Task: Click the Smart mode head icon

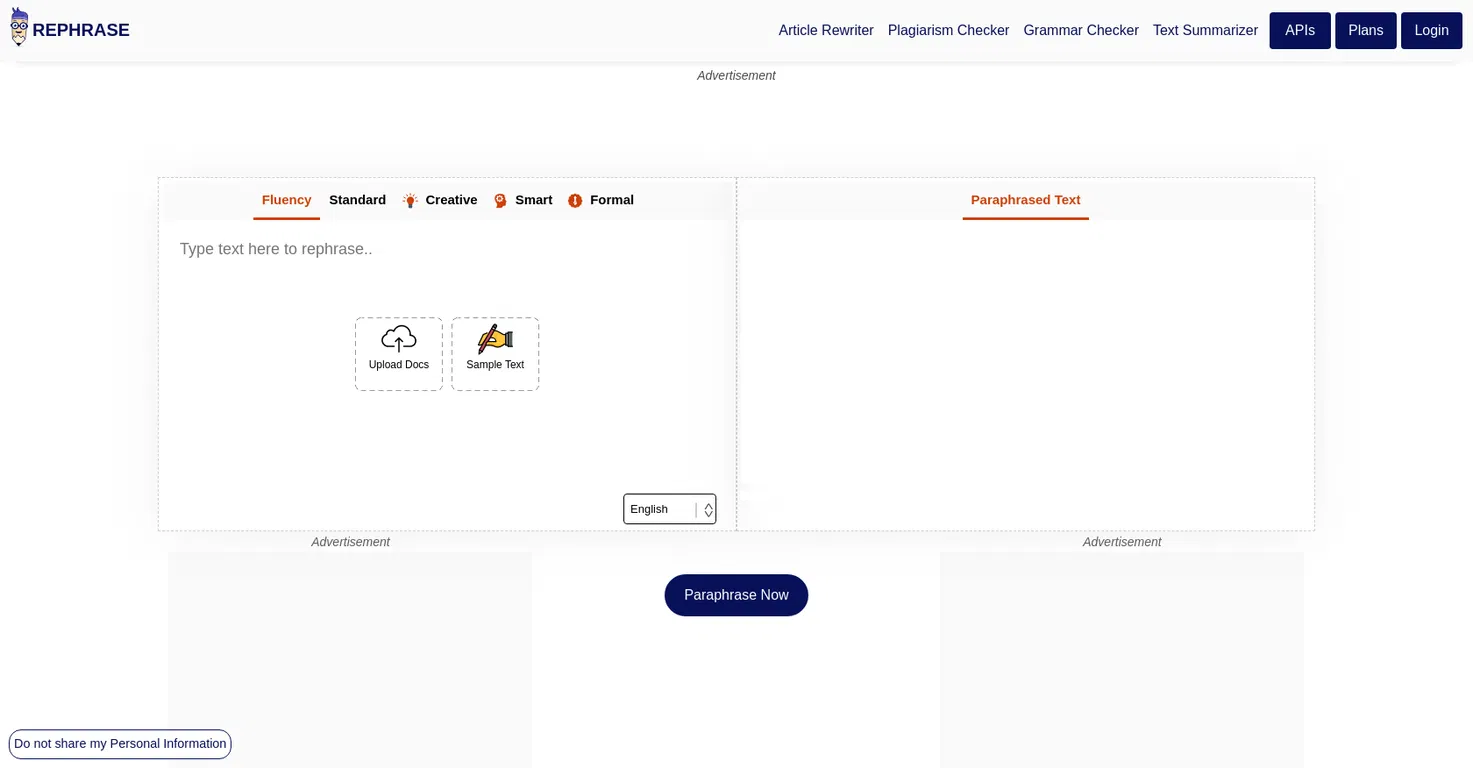Action: pyautogui.click(x=500, y=201)
